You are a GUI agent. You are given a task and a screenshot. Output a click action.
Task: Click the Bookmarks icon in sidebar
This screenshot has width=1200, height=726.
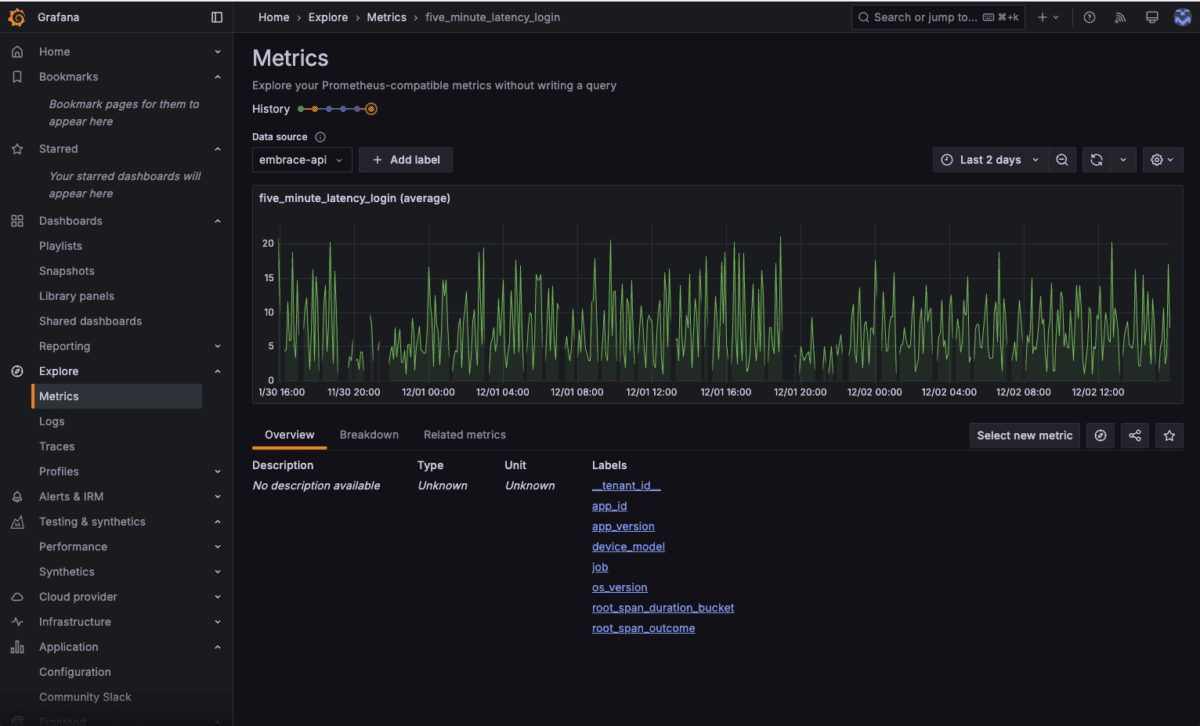click(17, 77)
